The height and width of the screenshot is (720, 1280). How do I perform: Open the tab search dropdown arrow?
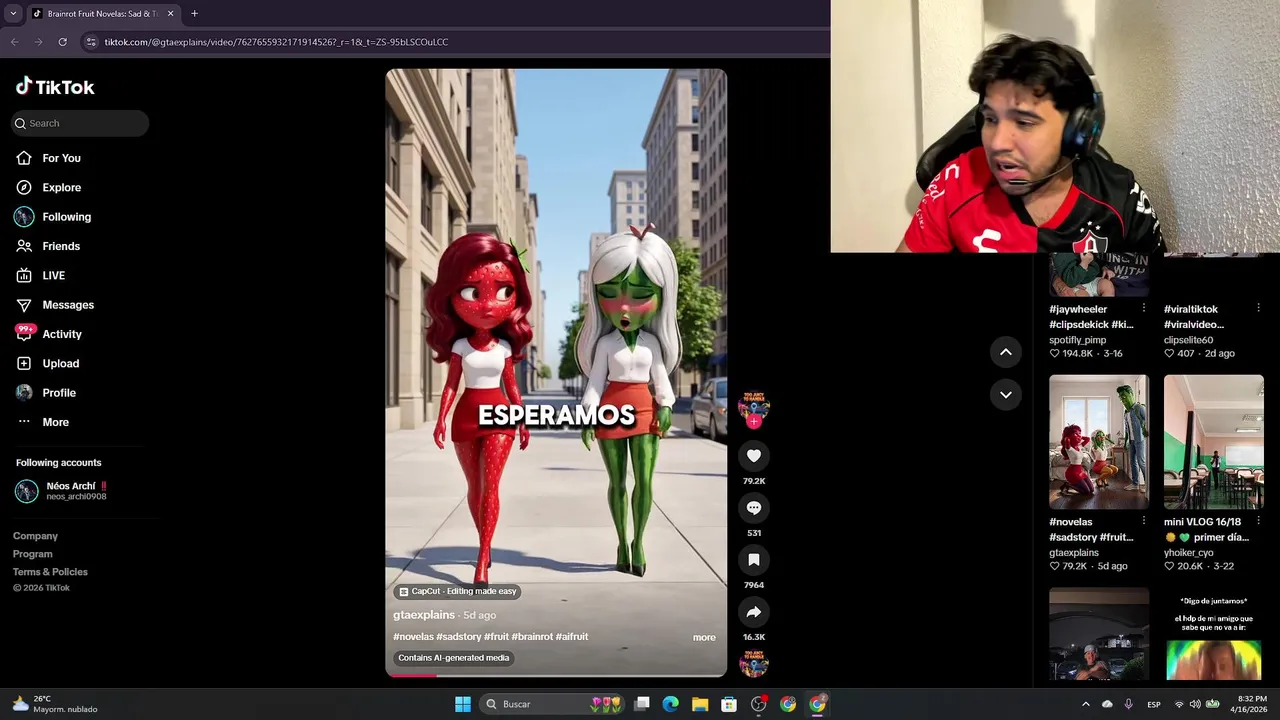[x=13, y=13]
